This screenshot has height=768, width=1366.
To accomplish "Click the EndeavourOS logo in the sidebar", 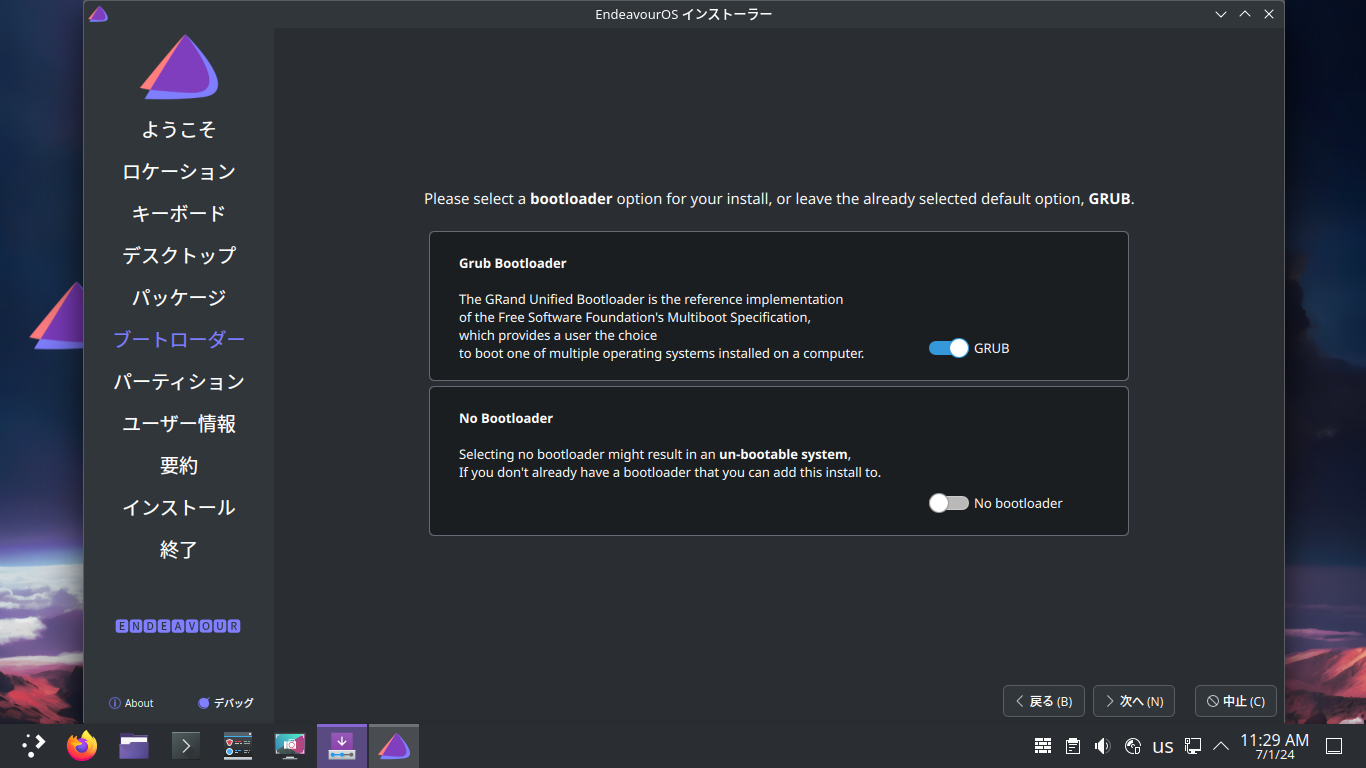I will [179, 67].
